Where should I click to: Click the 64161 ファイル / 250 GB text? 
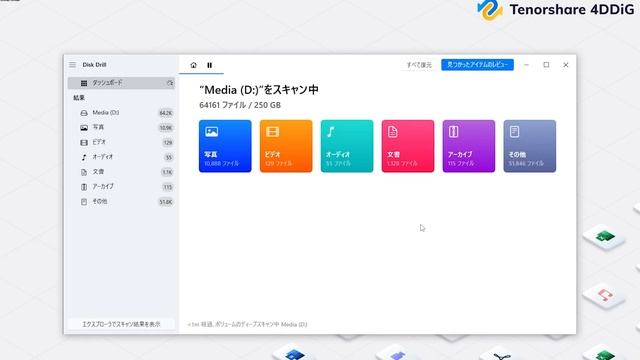pyautogui.click(x=240, y=105)
